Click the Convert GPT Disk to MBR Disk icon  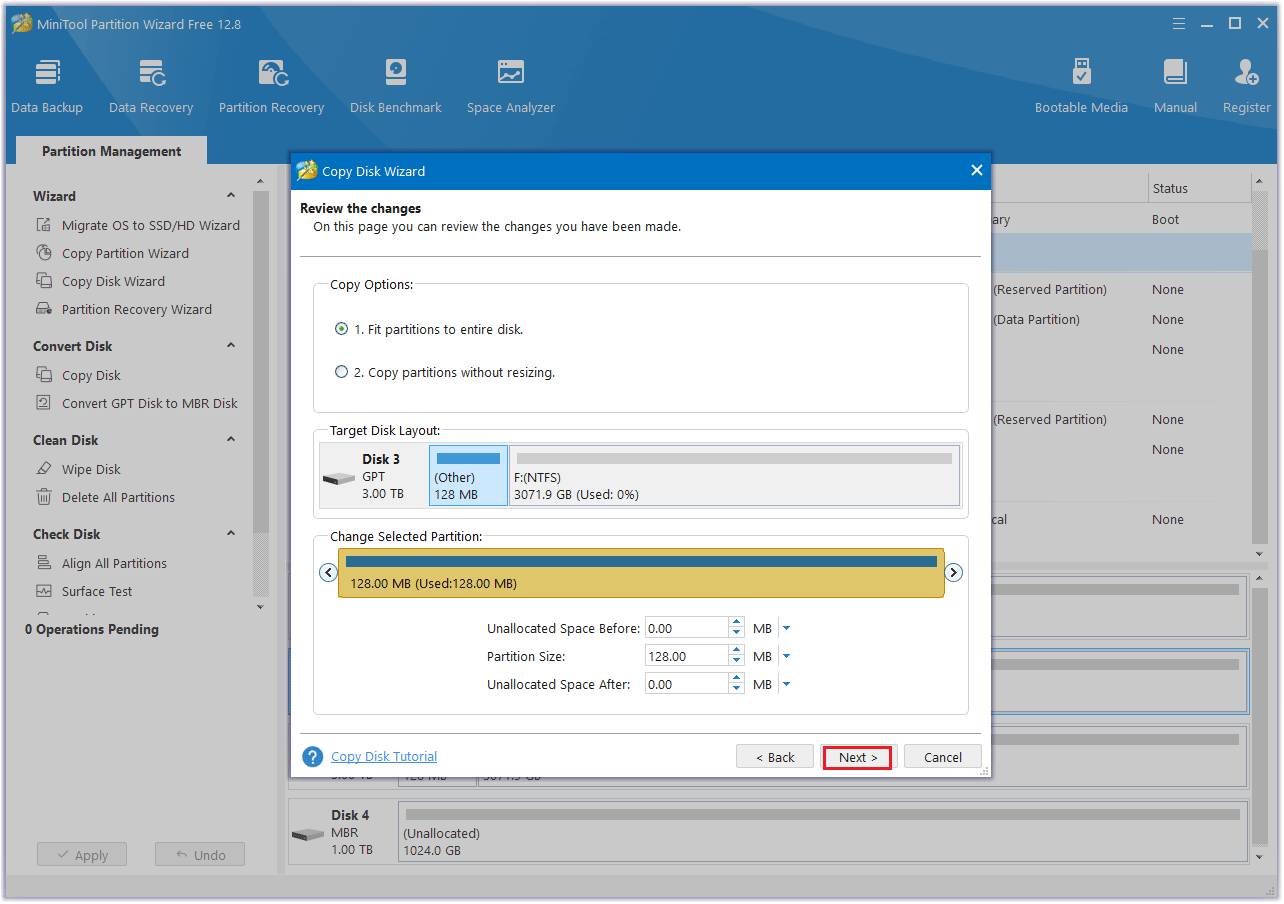coord(44,403)
